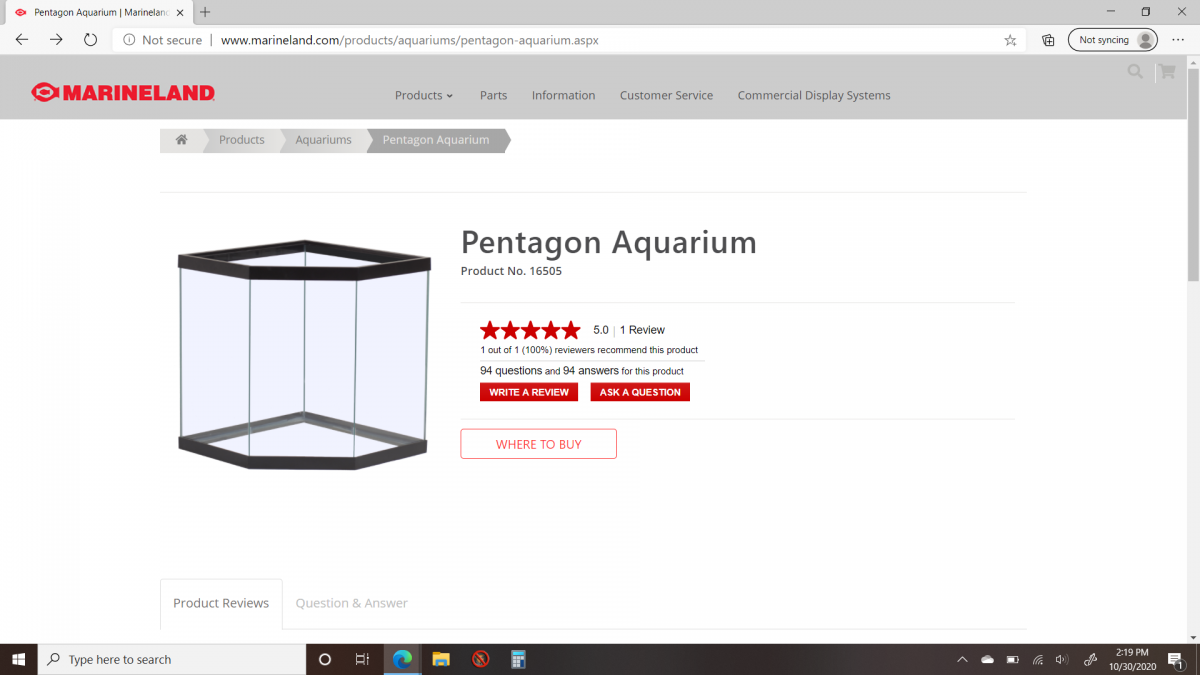
Task: Open the shopping cart icon
Action: coord(1166,72)
